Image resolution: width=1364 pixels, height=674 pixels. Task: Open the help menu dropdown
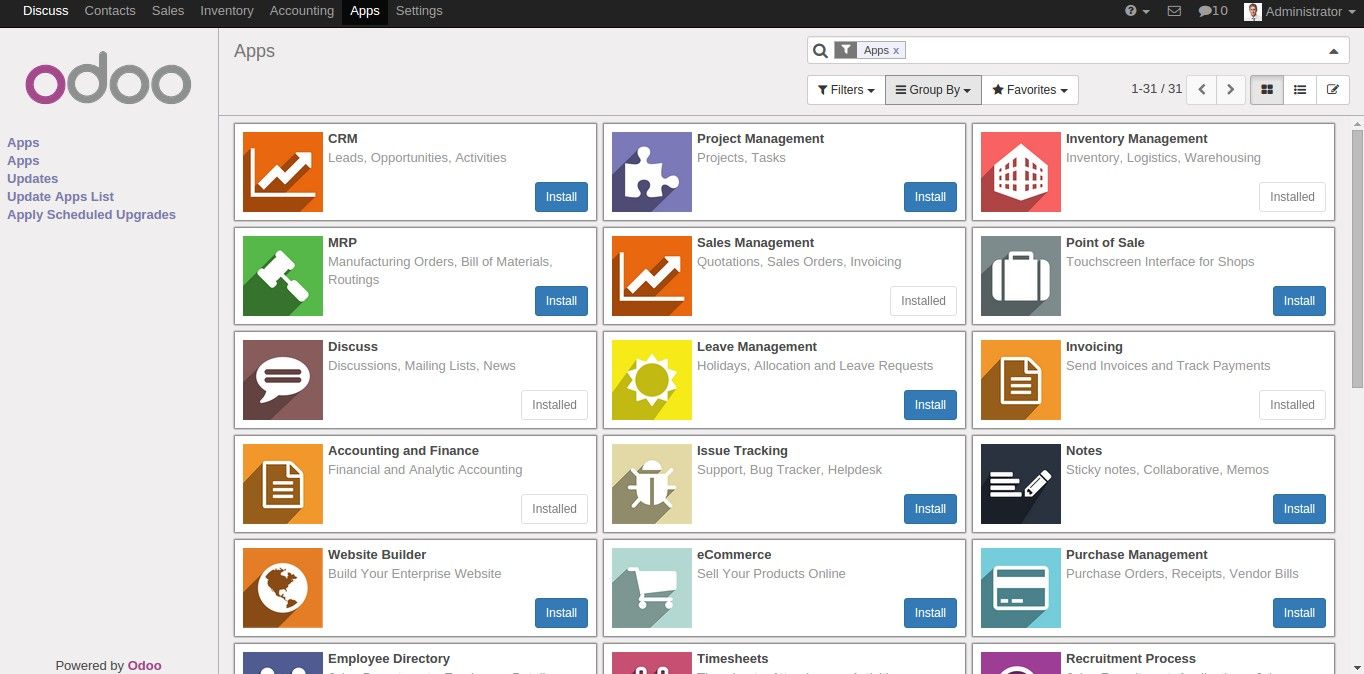(1137, 11)
